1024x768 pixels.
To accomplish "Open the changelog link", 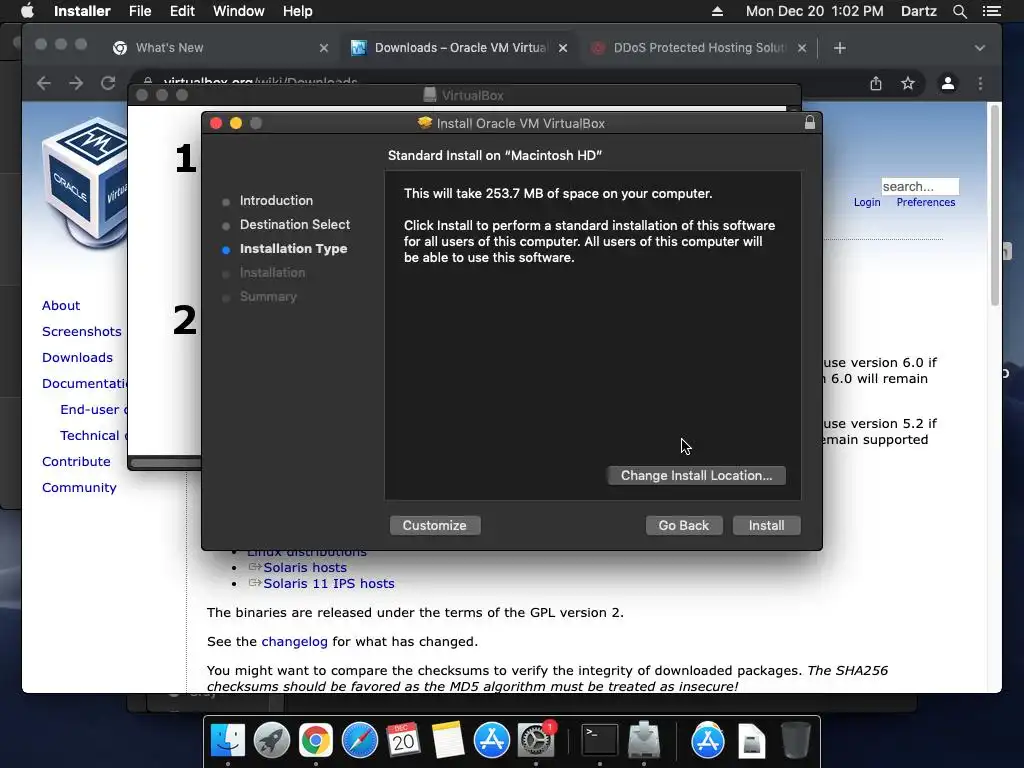I will [x=295, y=641].
